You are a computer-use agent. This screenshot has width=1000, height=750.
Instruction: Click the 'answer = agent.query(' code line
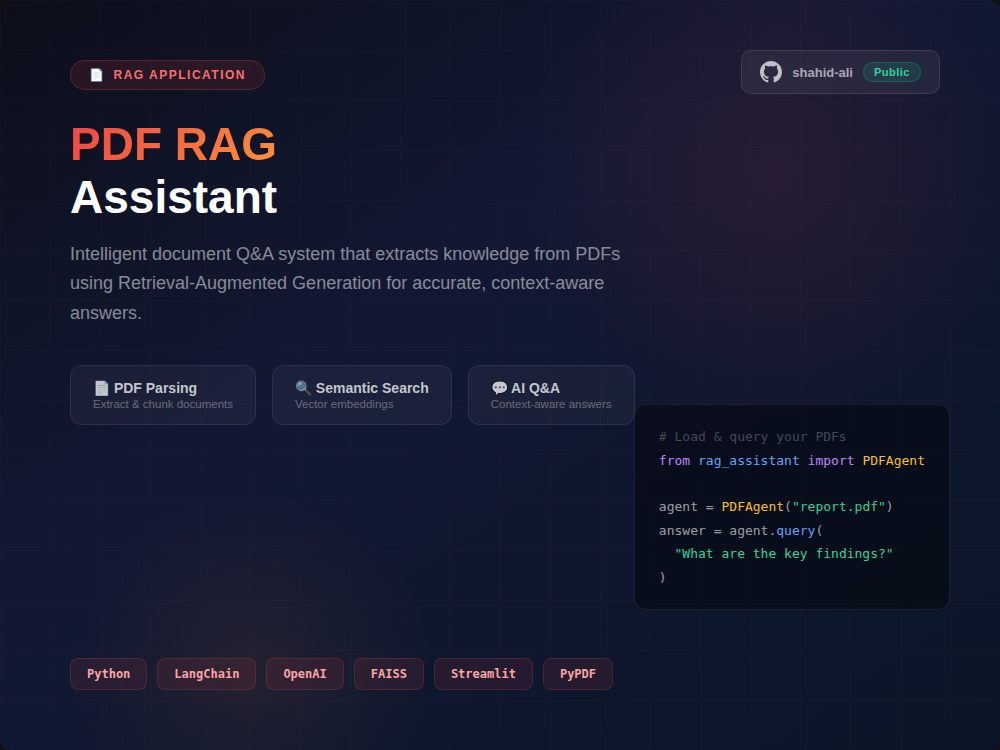740,531
